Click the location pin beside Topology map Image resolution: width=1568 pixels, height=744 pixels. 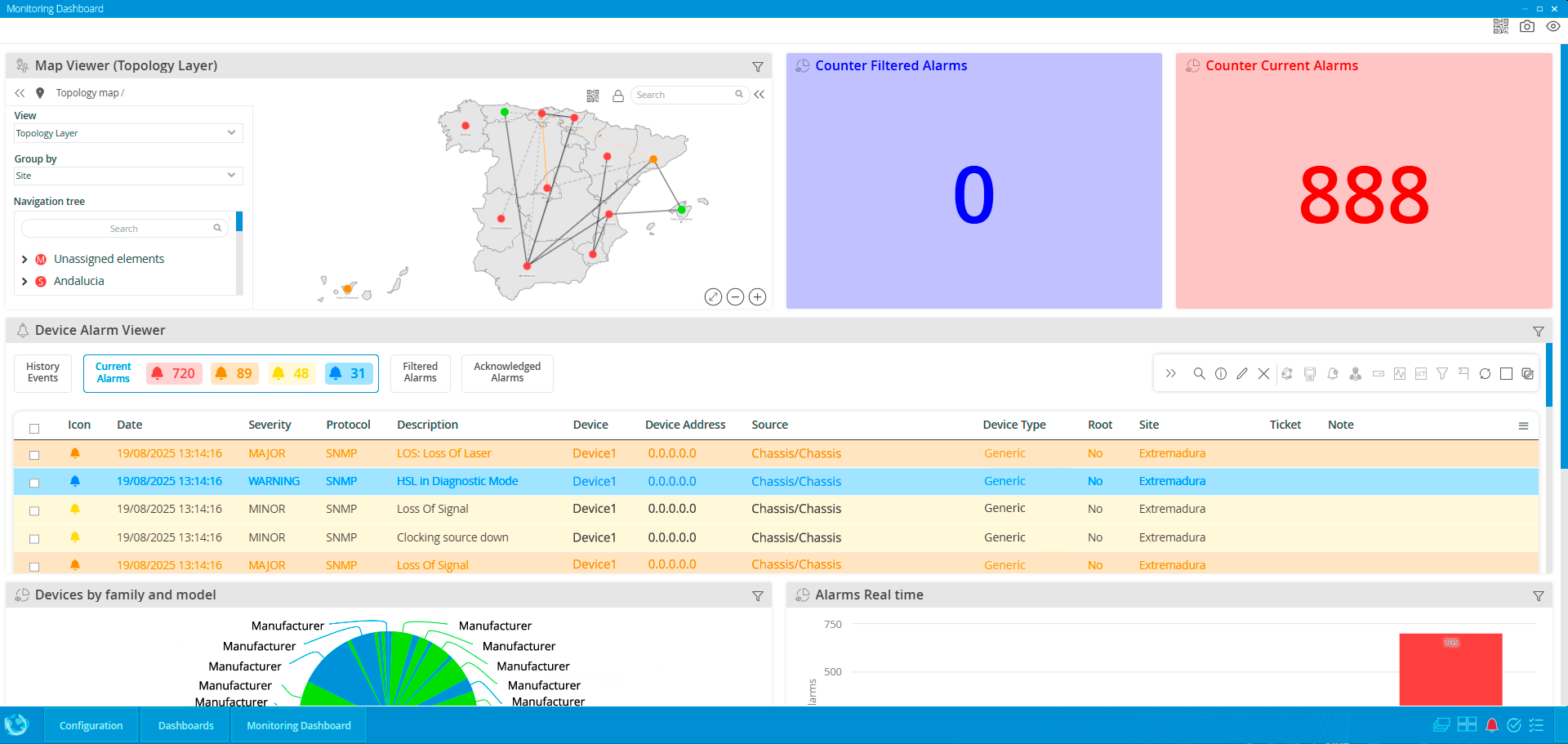point(40,93)
